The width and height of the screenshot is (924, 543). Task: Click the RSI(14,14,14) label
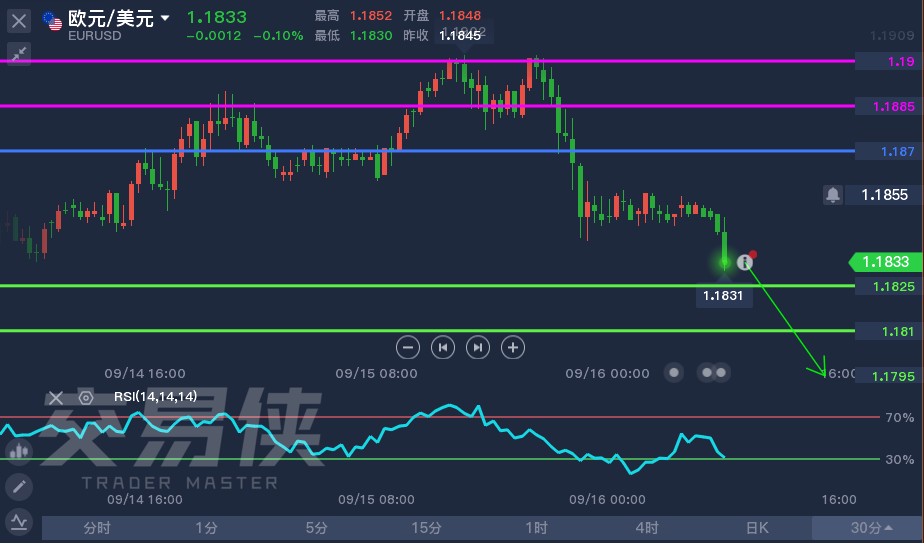[x=156, y=397]
